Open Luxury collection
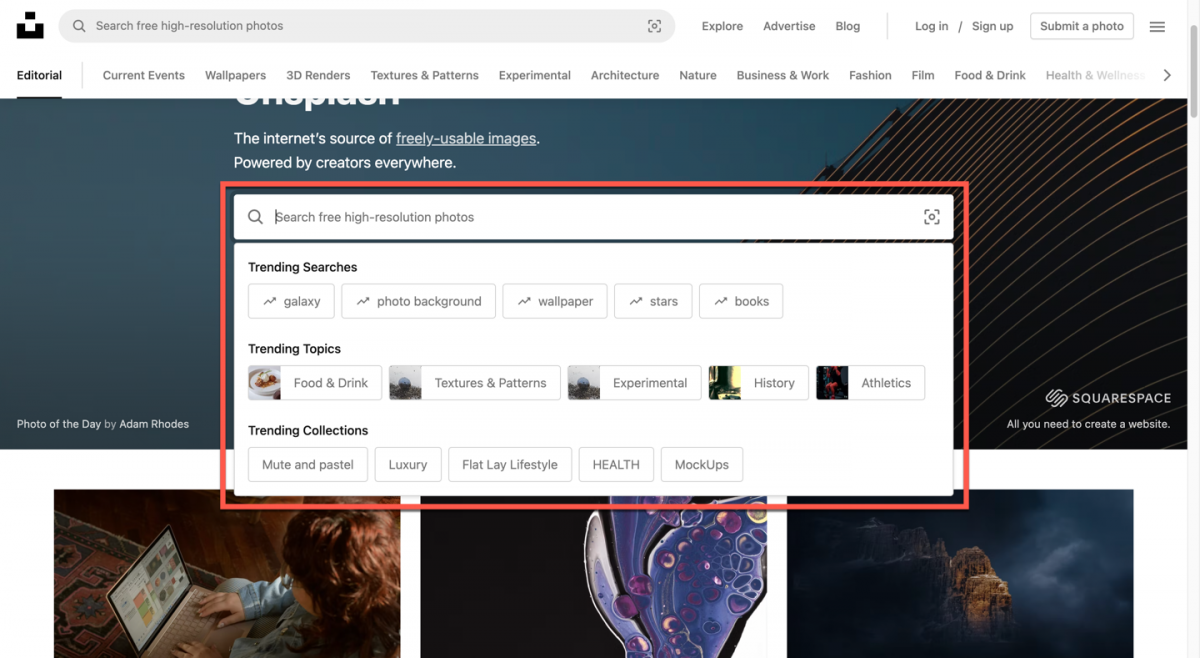This screenshot has height=658, width=1200. [x=408, y=464]
